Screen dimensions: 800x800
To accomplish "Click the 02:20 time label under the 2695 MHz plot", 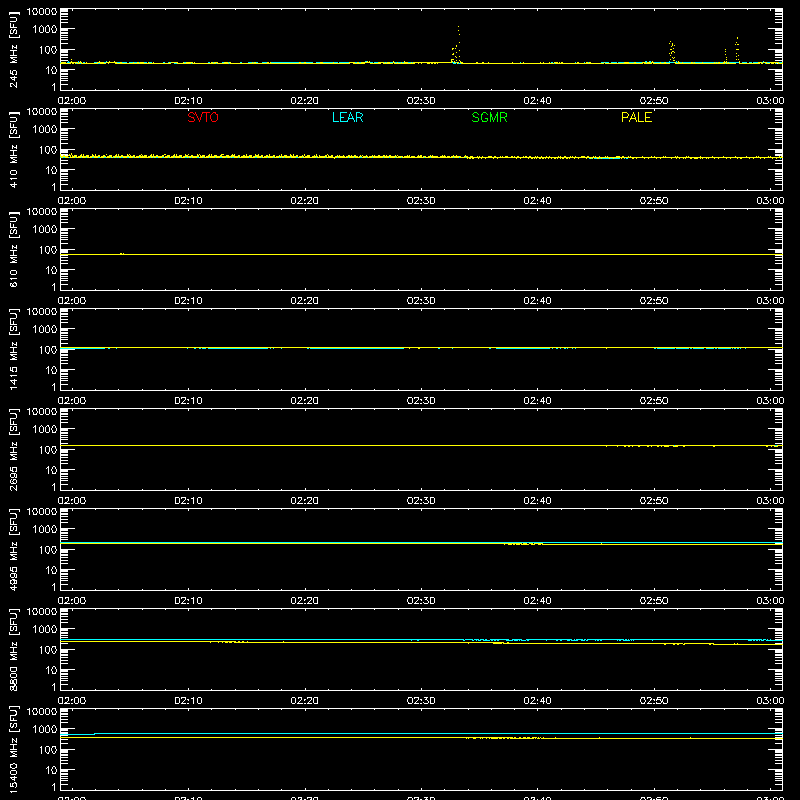I will pos(305,501).
